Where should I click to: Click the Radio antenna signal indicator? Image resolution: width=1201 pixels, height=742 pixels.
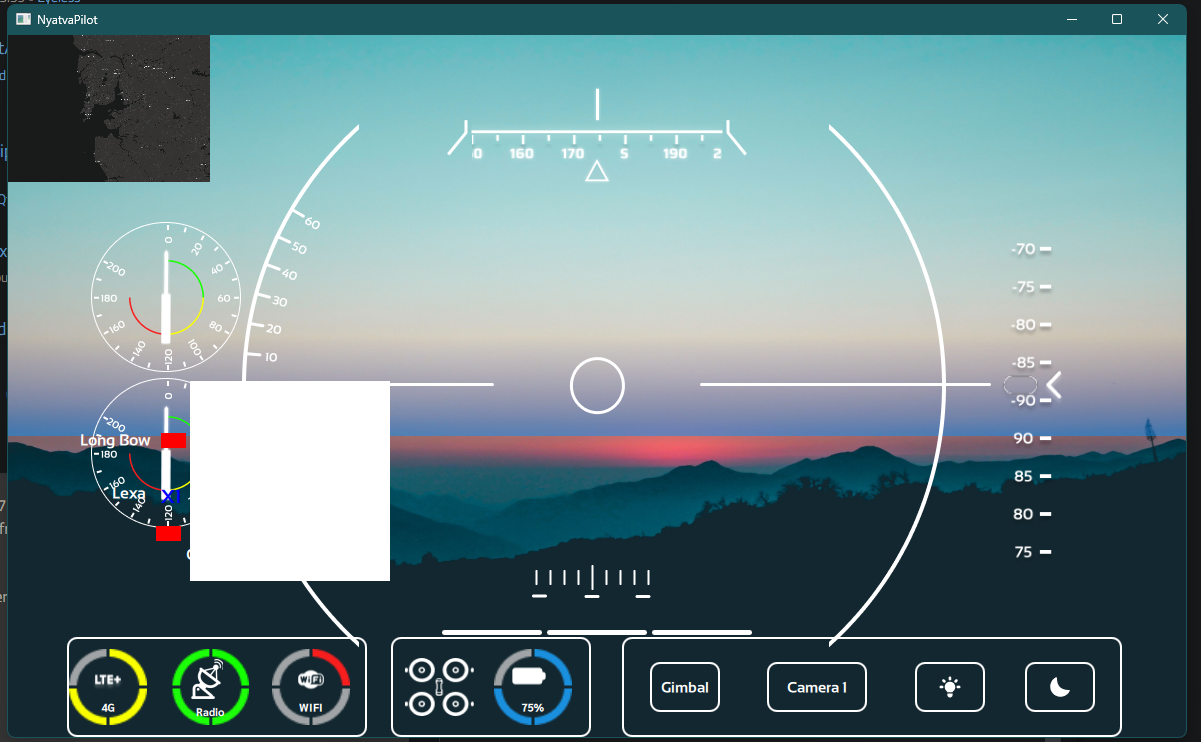point(210,686)
